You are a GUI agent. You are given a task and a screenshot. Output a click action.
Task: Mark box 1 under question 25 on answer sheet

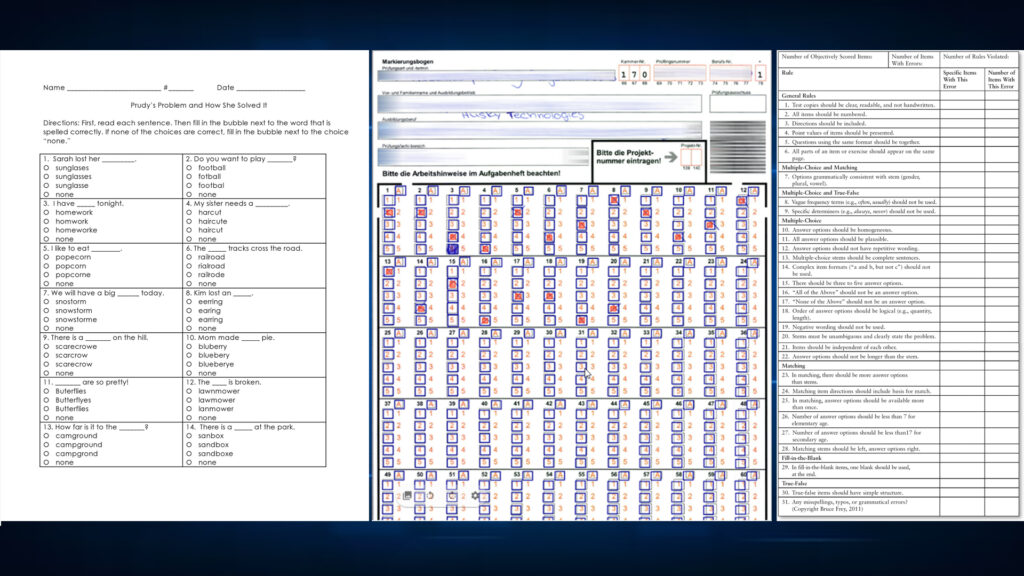tap(389, 343)
